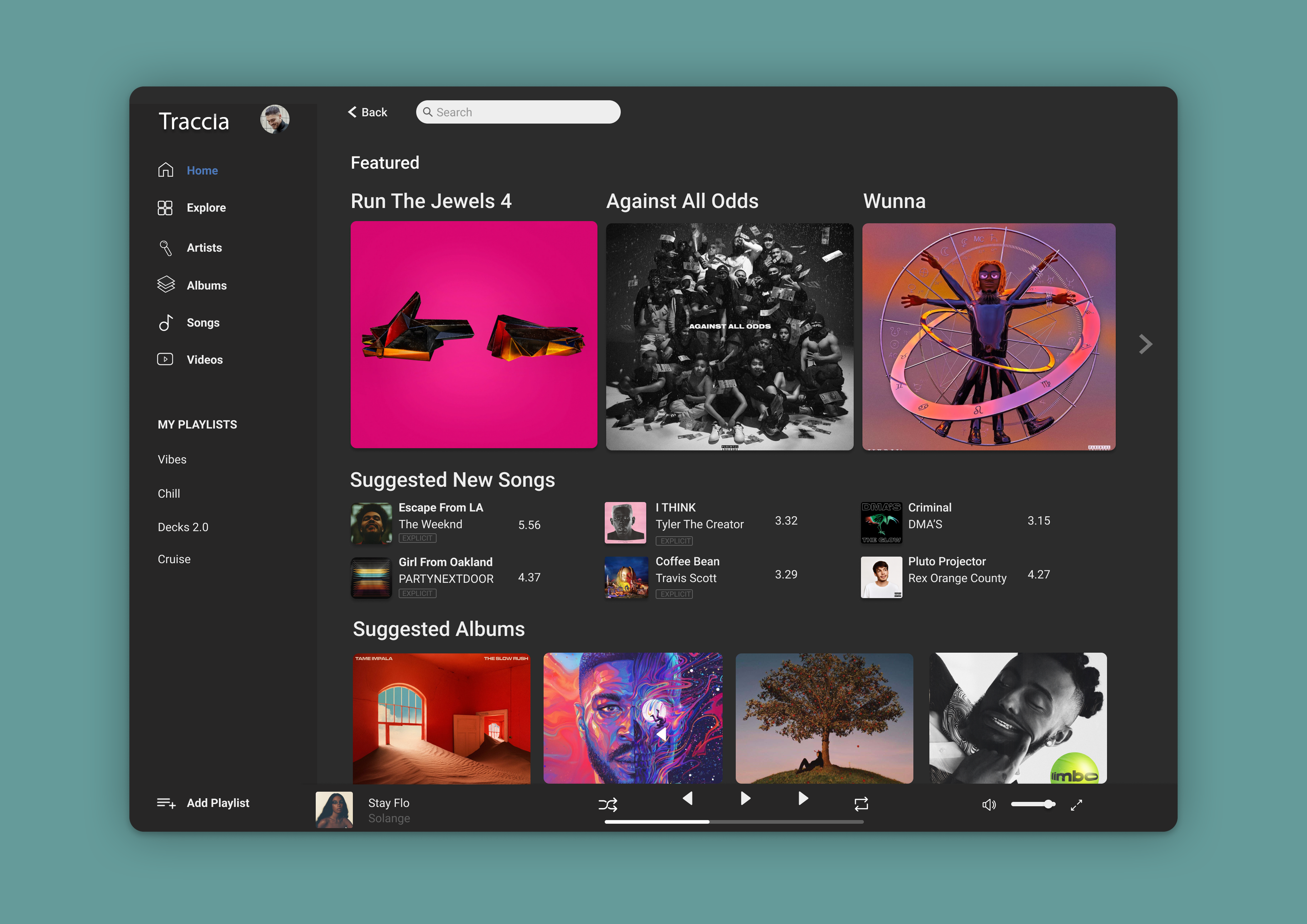Open the Videos section

pos(204,360)
